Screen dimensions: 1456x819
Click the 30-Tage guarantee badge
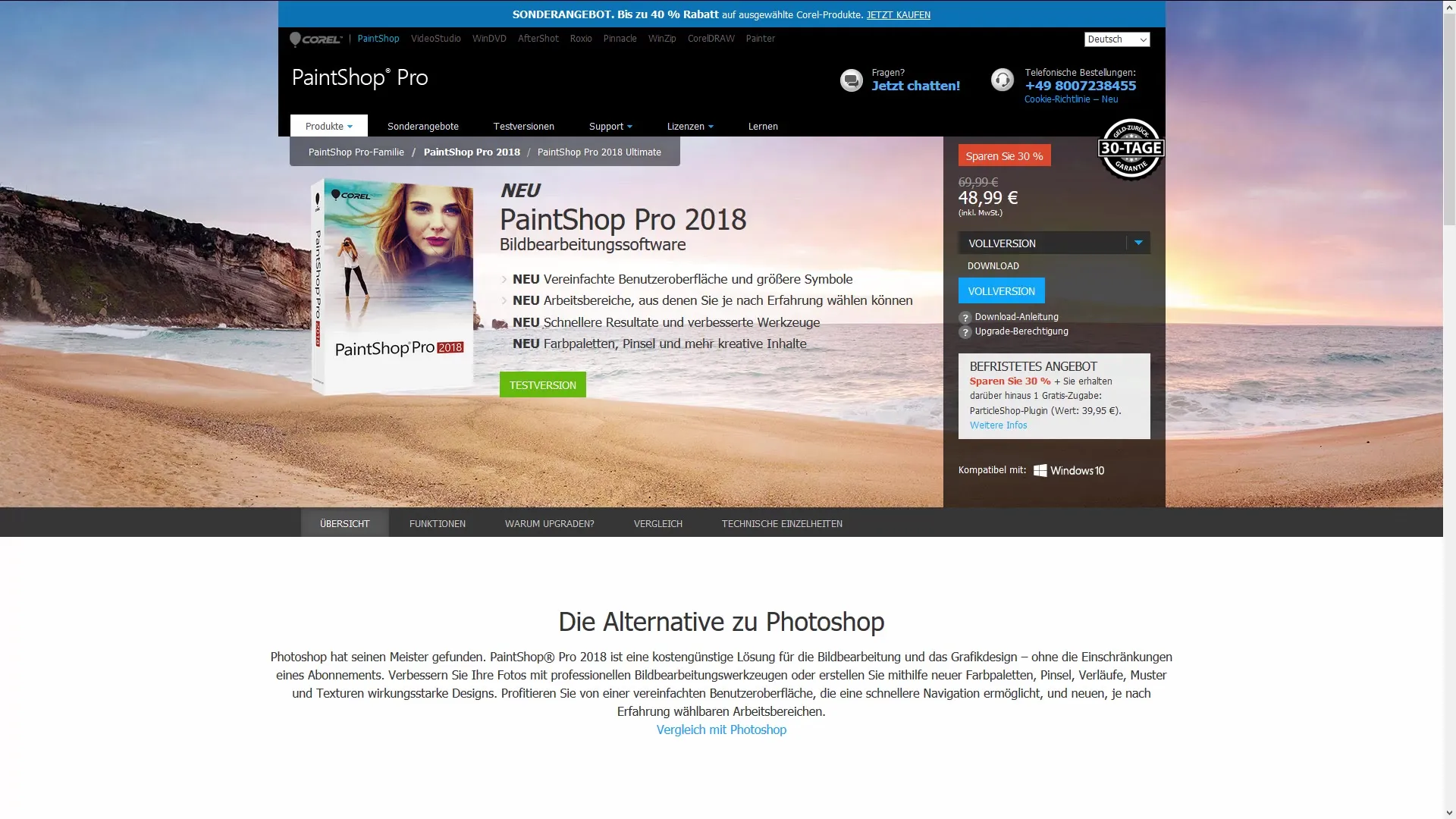(1131, 149)
